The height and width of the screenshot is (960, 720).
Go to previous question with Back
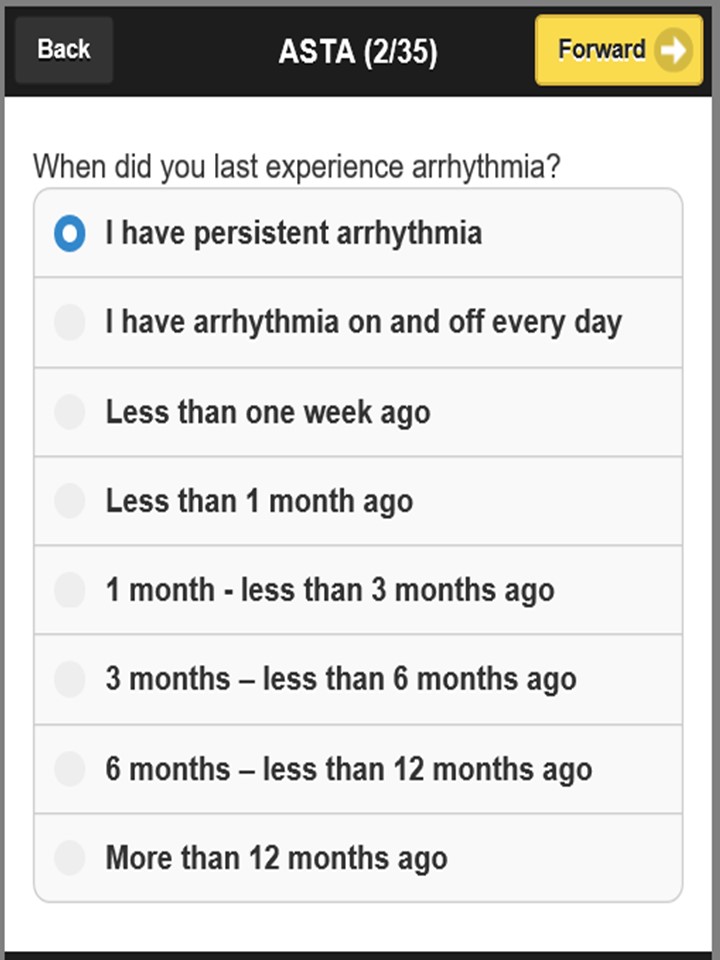(x=64, y=50)
